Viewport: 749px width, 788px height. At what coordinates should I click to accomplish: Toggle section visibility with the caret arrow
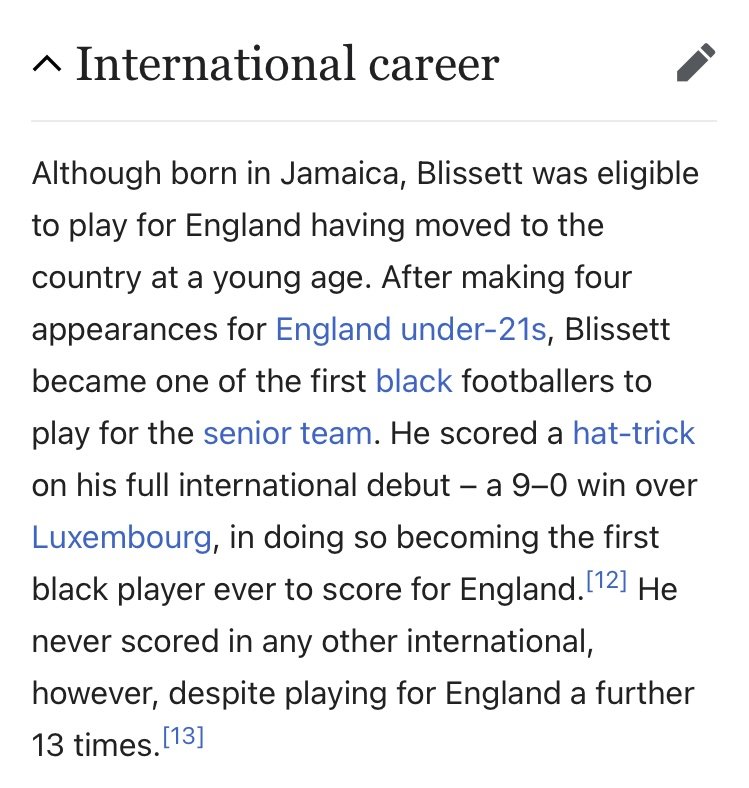(x=47, y=64)
